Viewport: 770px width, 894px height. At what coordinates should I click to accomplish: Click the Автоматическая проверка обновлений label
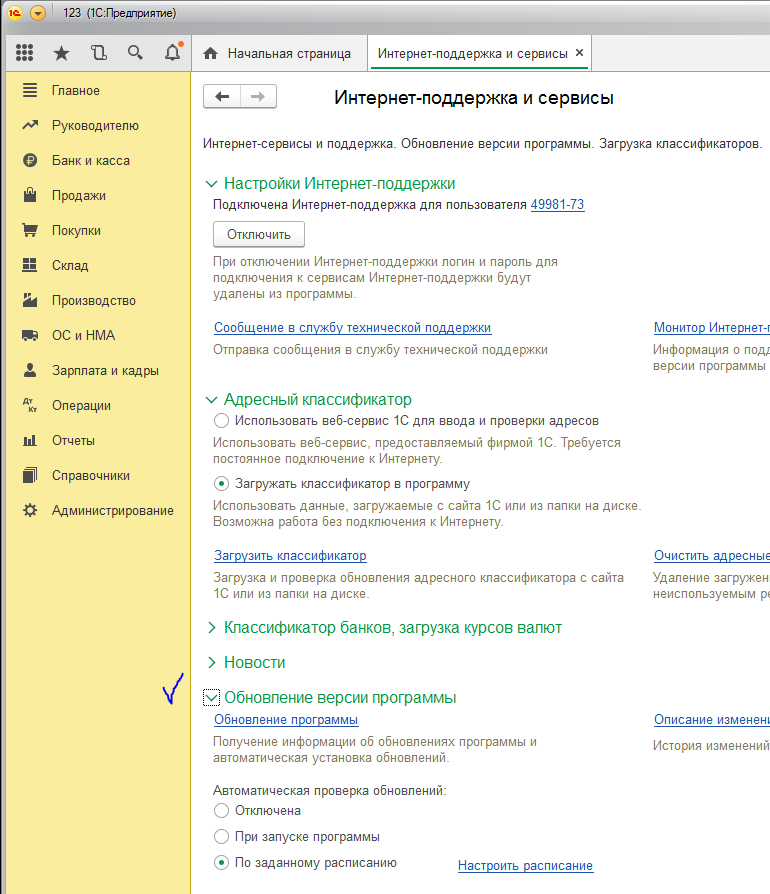point(329,791)
